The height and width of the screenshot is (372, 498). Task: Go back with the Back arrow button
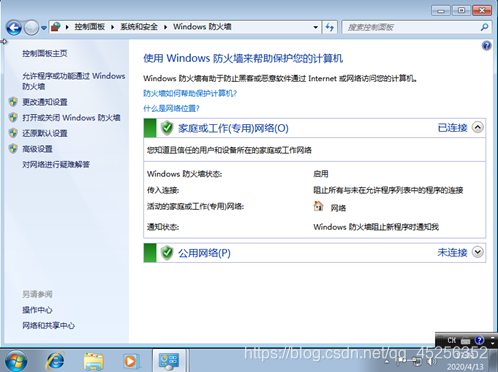tap(14, 28)
